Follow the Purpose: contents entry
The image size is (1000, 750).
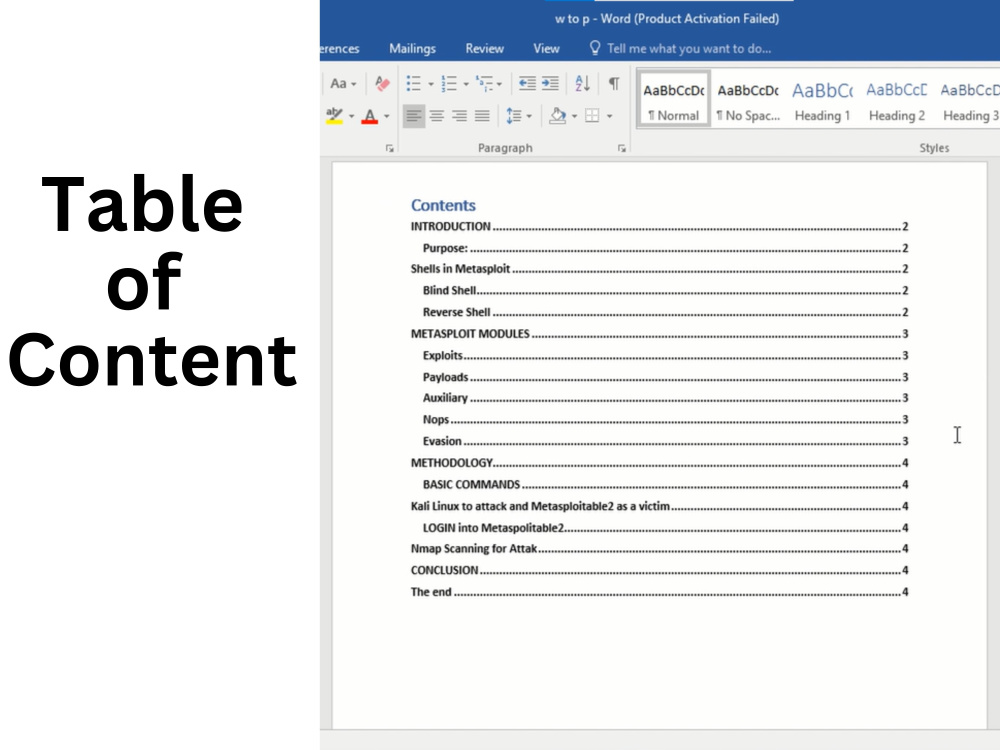665,248
